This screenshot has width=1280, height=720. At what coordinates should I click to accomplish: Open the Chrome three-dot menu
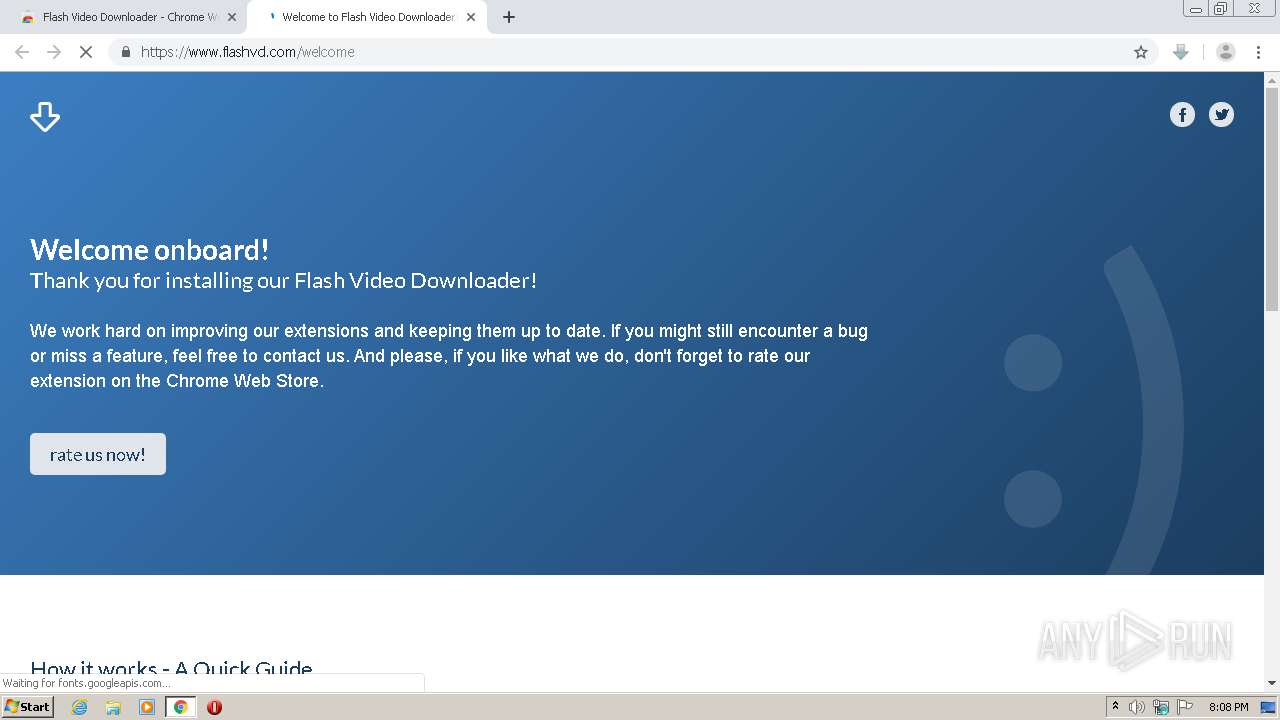[1258, 52]
